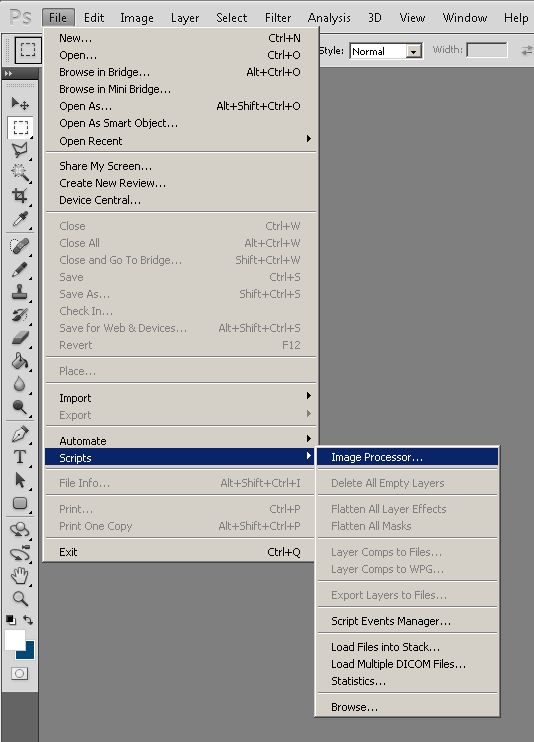Image resolution: width=534 pixels, height=742 pixels.
Task: Select the Horizontal Type tool
Action: click(20, 457)
